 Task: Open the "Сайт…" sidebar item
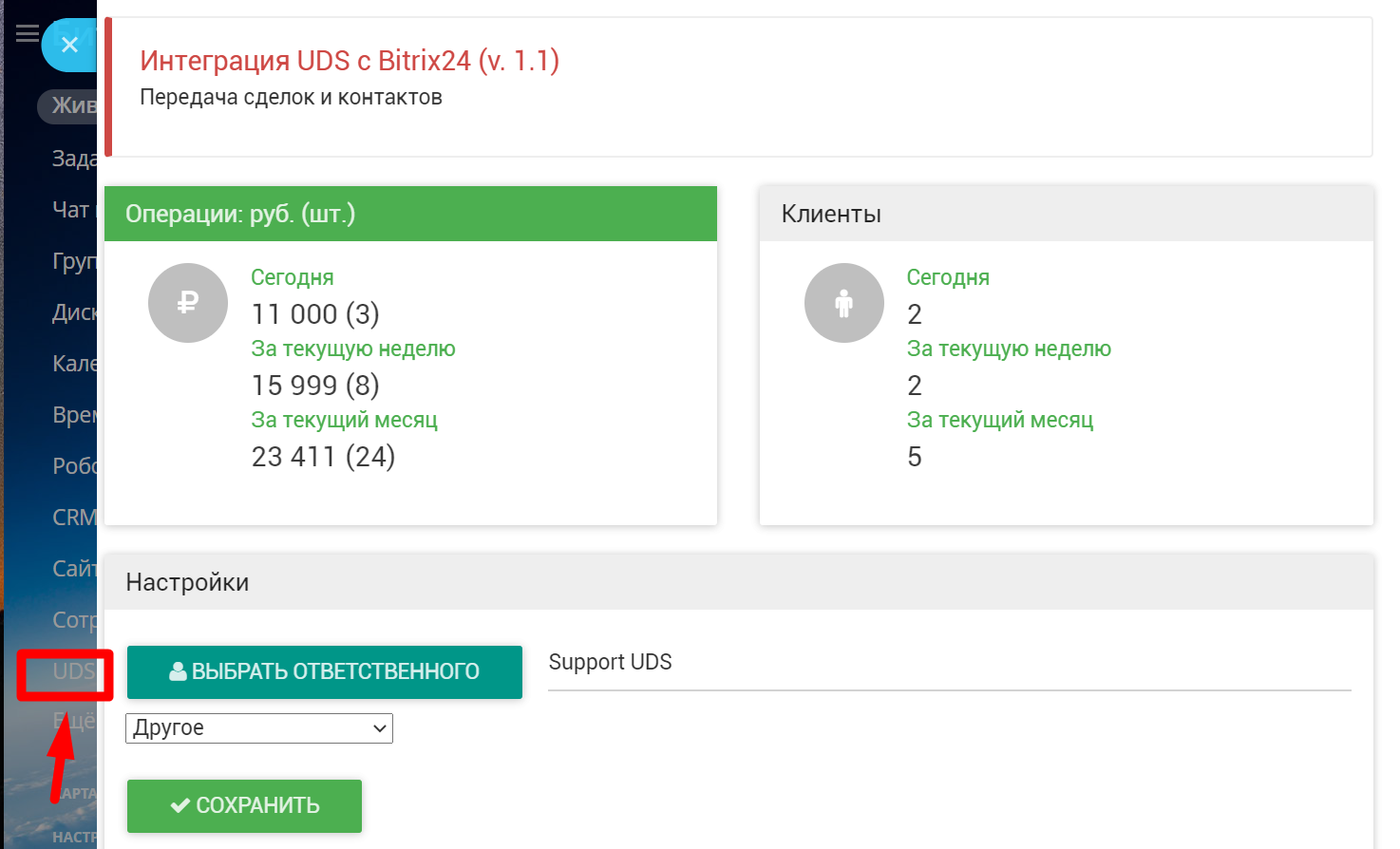click(73, 569)
